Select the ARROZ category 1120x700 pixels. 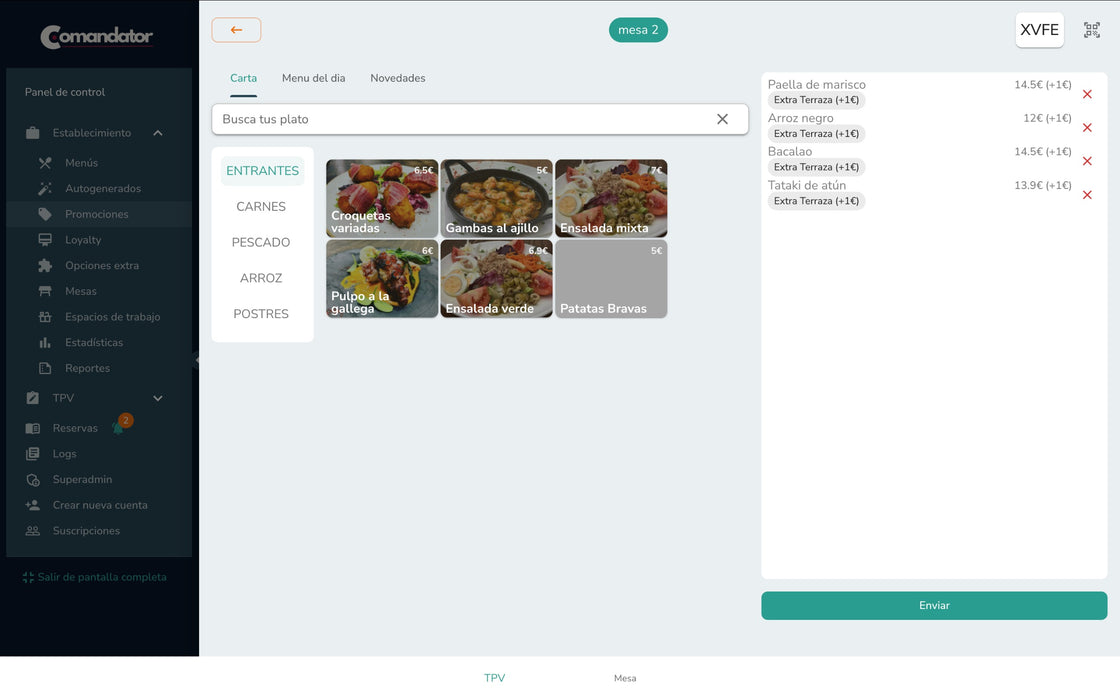pyautogui.click(x=261, y=278)
